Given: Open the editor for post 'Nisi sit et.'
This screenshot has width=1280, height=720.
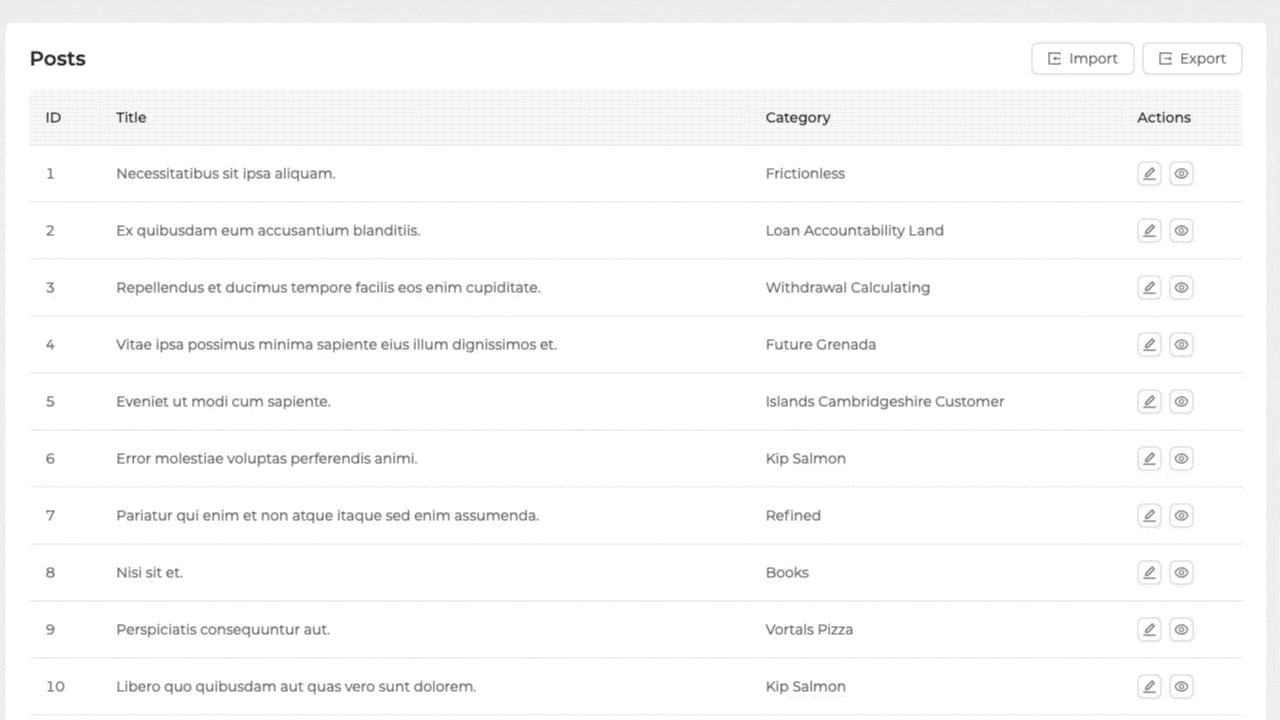Looking at the screenshot, I should pos(1149,572).
